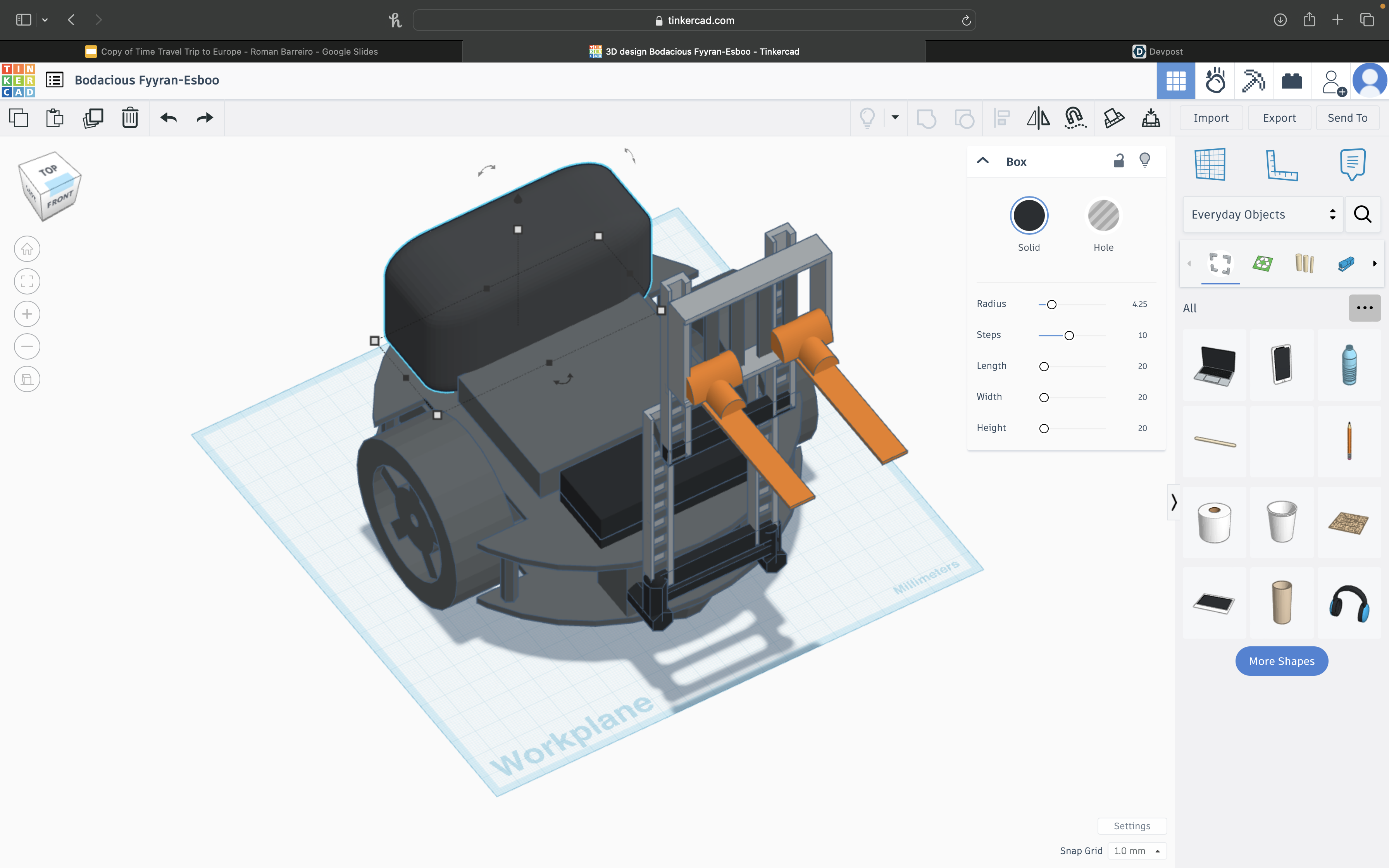Click the Undo arrow
Viewport: 1389px width, 868px height.
169,118
